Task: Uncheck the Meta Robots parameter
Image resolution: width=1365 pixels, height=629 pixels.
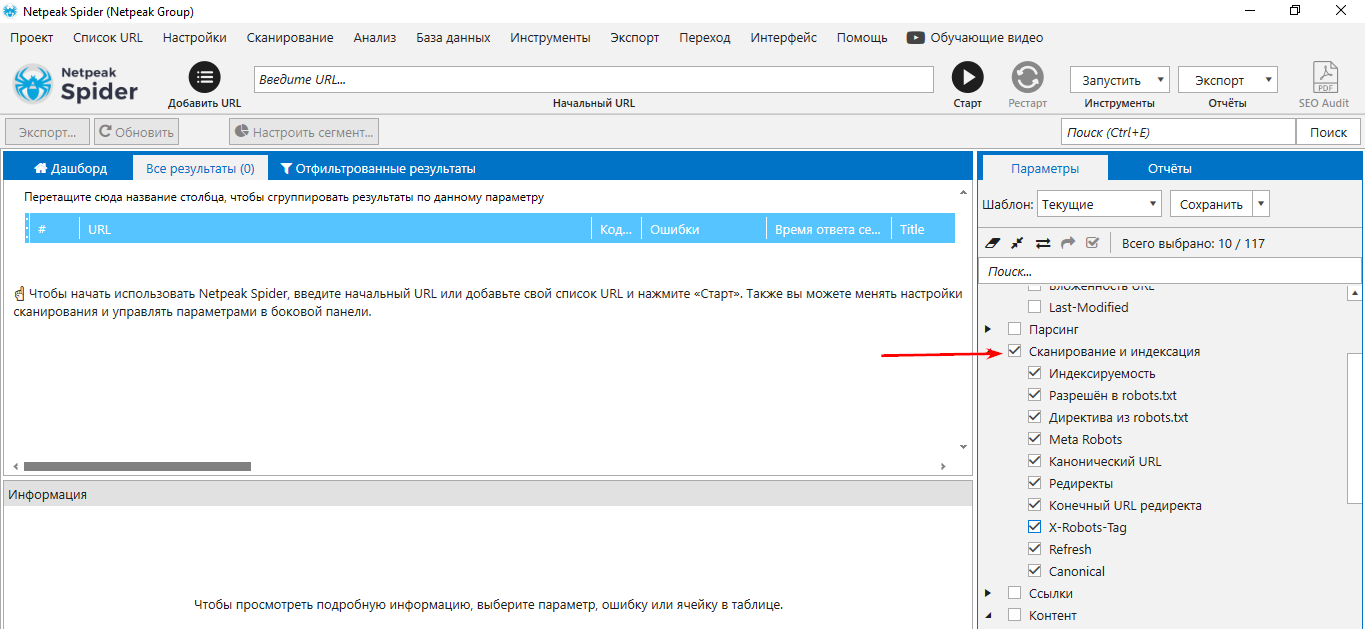Action: 1035,439
